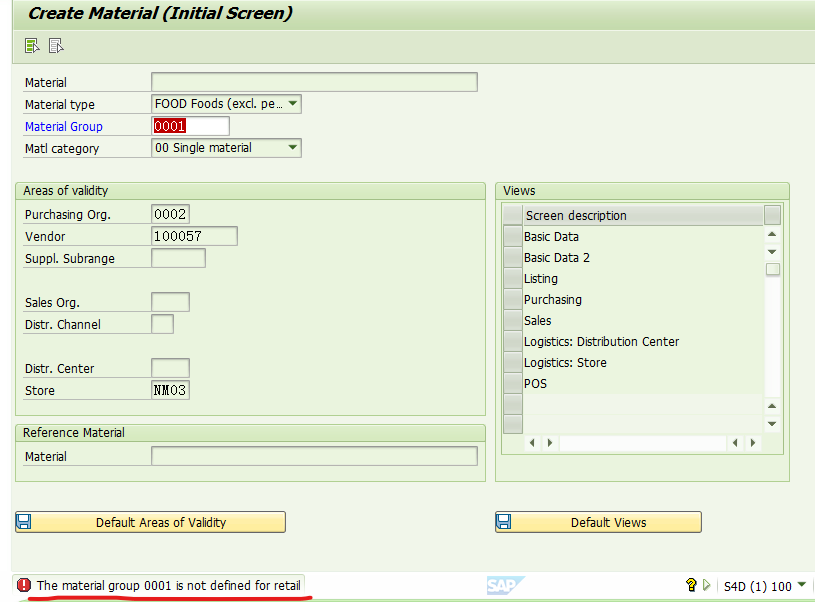815x602 pixels.
Task: Click the green triangle icon in status bar
Action: 706,585
